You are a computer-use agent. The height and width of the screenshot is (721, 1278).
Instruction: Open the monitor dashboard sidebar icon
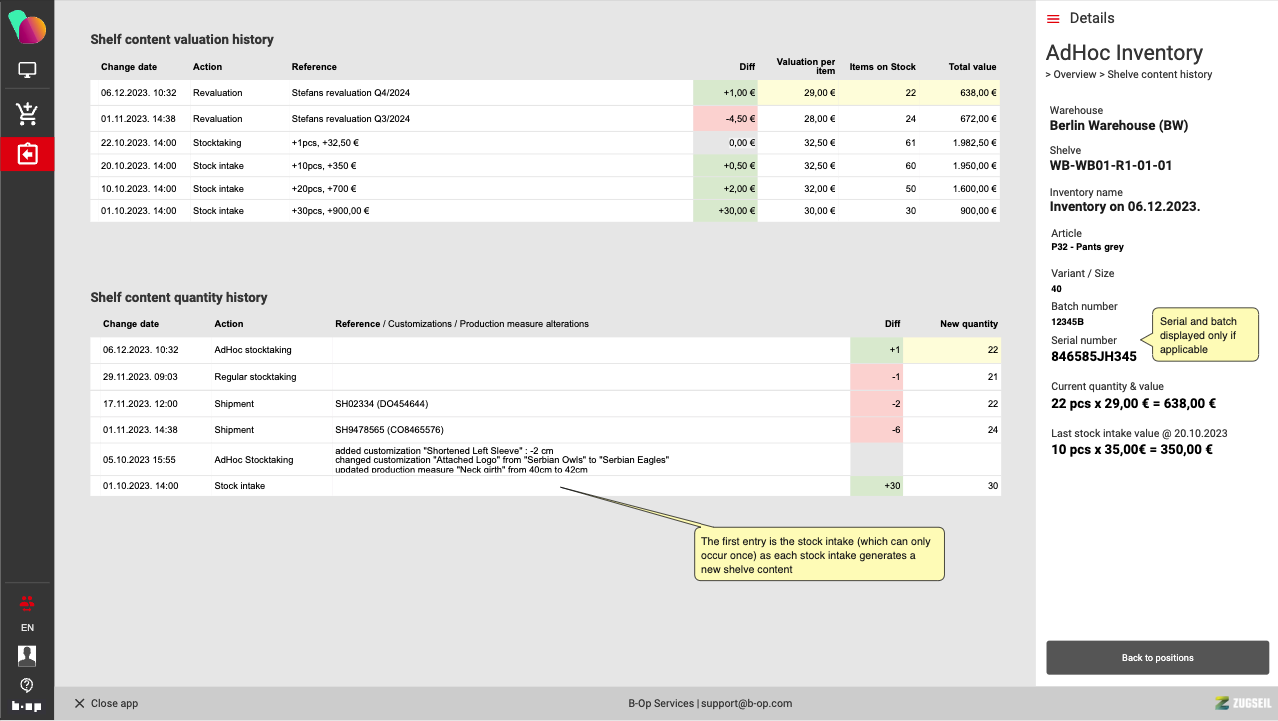click(27, 71)
